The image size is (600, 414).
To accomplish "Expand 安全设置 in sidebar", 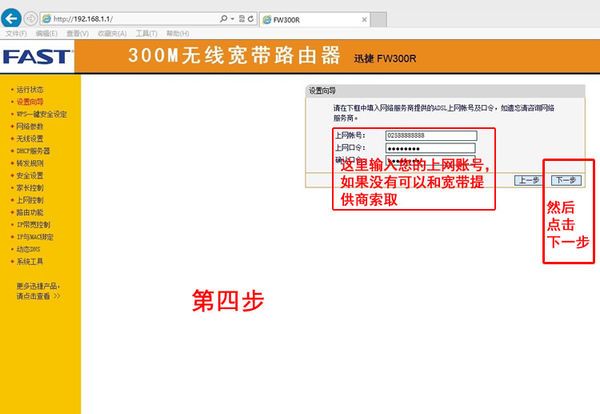I will pyautogui.click(x=30, y=176).
